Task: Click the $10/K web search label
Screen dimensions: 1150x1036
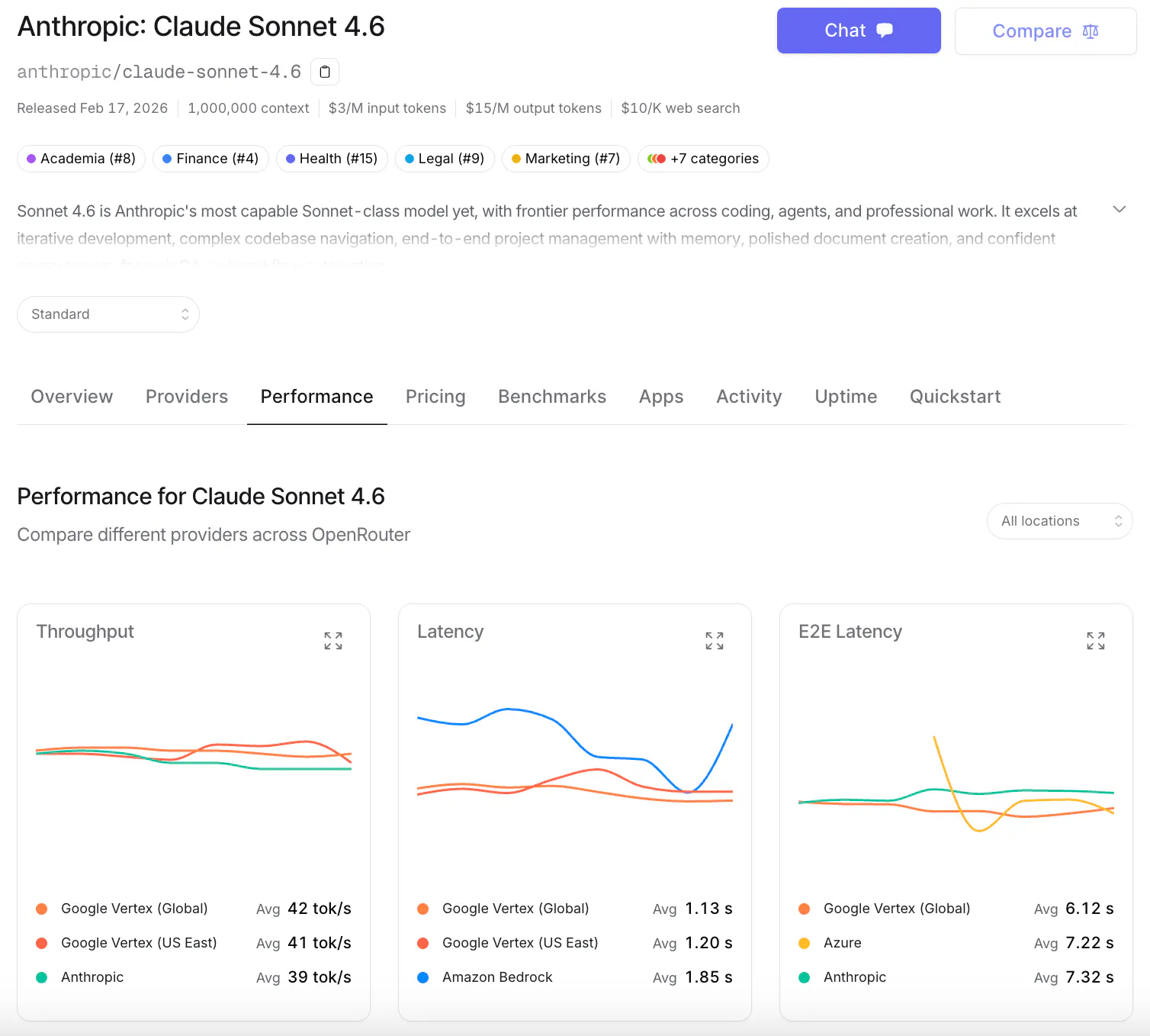Action: tap(680, 108)
